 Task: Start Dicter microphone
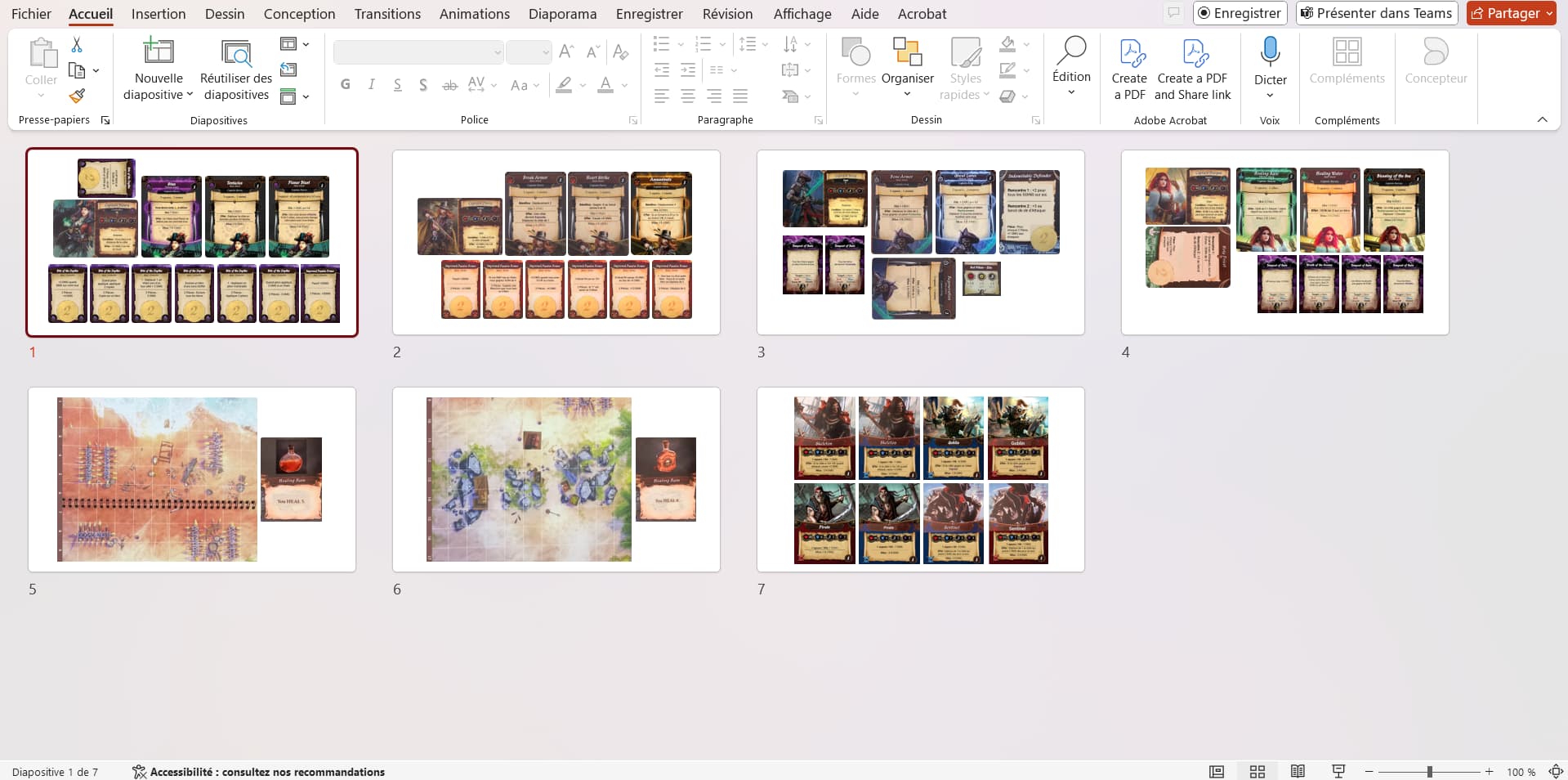point(1270,52)
